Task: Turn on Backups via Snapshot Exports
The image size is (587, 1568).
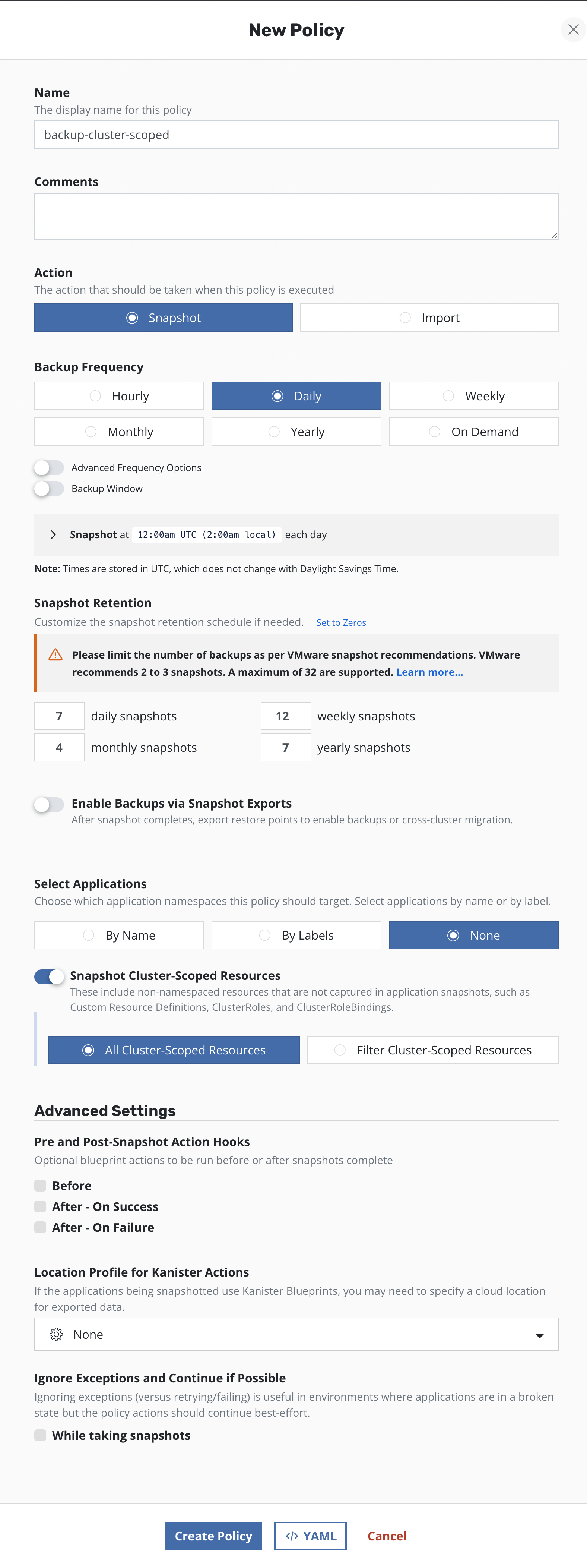Action: pyautogui.click(x=49, y=804)
